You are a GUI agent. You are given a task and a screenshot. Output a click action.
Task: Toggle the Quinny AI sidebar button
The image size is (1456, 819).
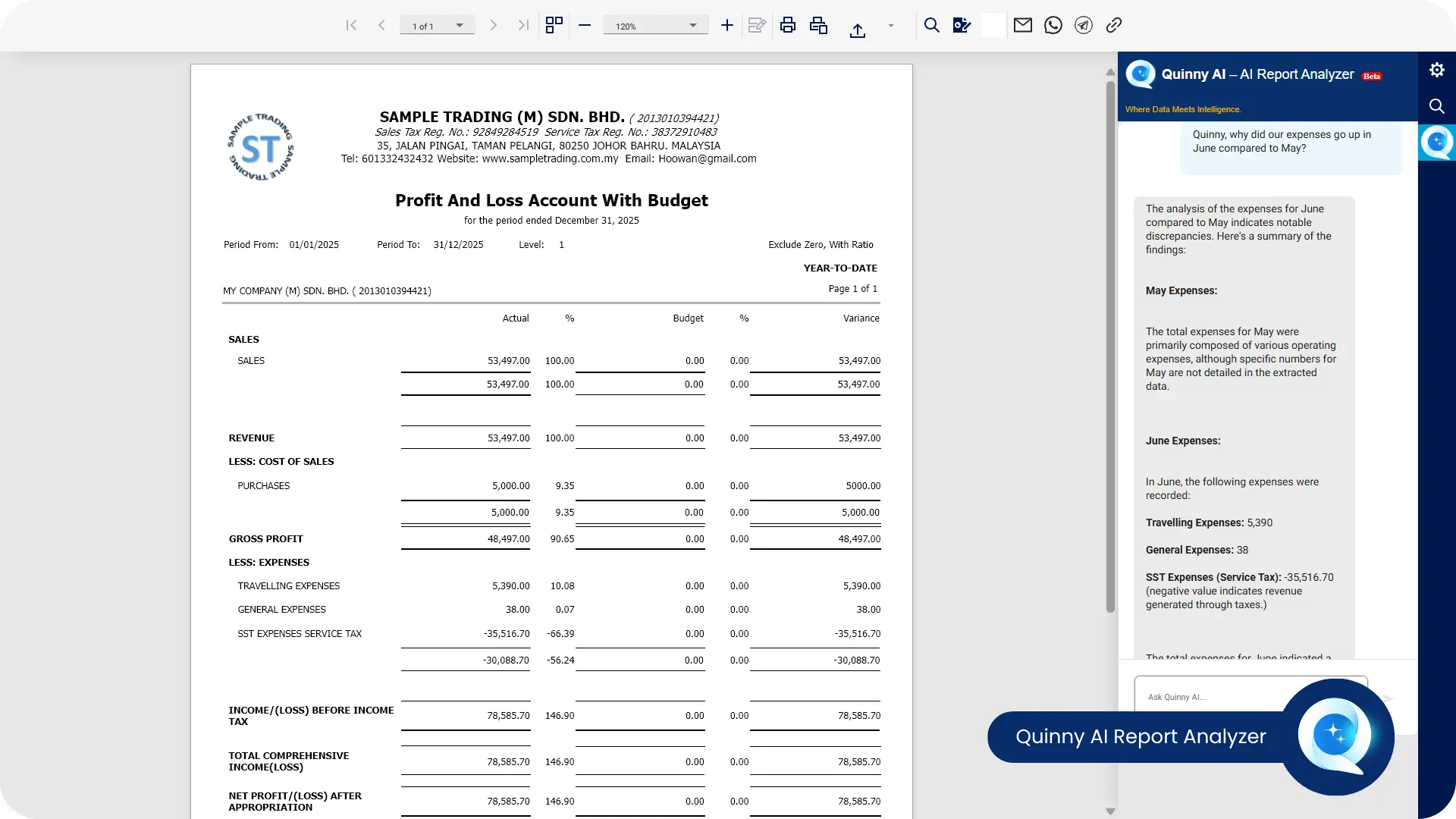pyautogui.click(x=1436, y=143)
